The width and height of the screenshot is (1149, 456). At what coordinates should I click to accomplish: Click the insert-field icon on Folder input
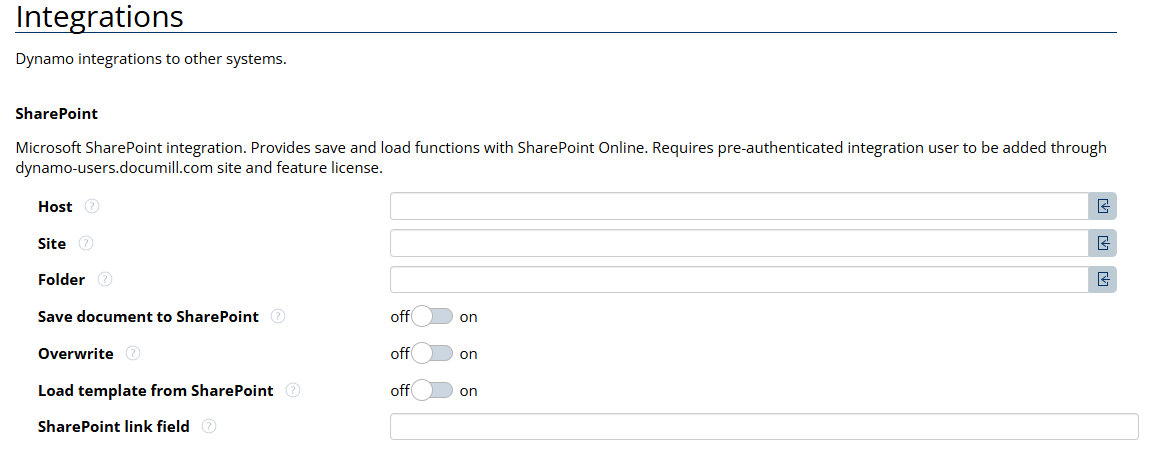click(1103, 280)
